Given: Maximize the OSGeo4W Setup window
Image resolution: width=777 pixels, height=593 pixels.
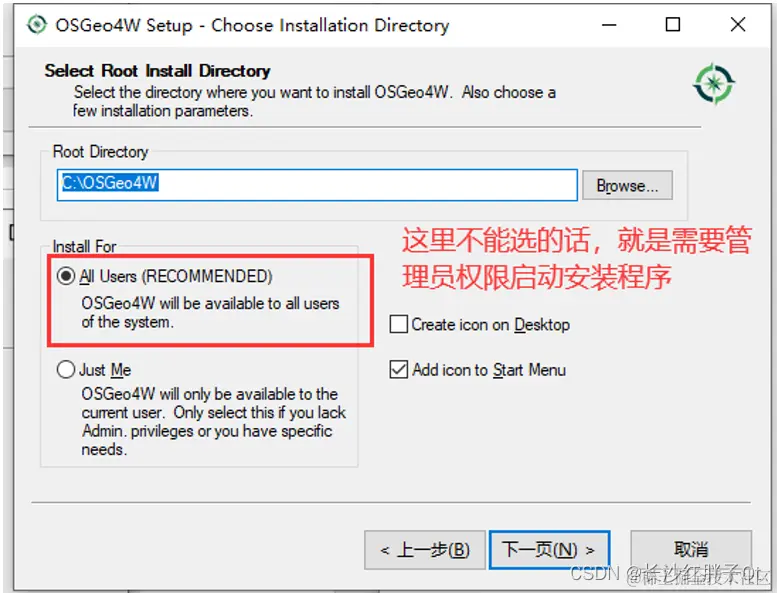Looking at the screenshot, I should [672, 24].
